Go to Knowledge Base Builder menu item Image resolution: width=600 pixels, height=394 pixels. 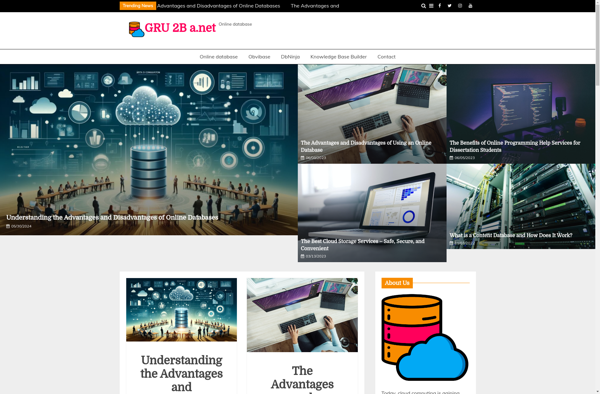(x=338, y=57)
